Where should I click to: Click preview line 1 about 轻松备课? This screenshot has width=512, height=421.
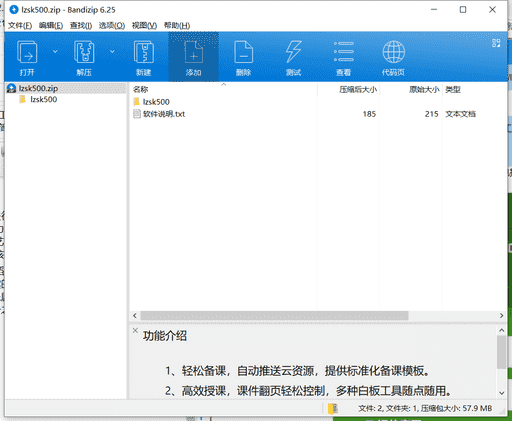click(x=298, y=371)
